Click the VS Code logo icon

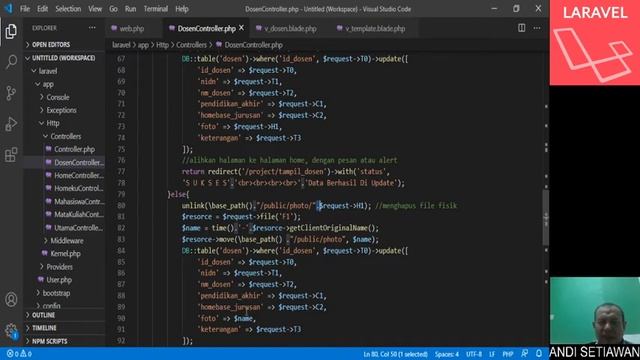[9, 9]
